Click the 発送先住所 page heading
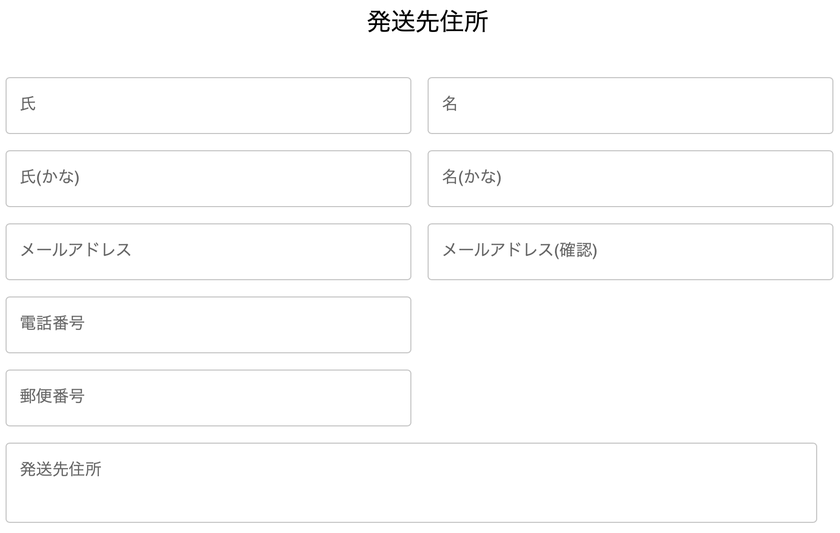Viewport: 840px width, 533px height. 428,22
